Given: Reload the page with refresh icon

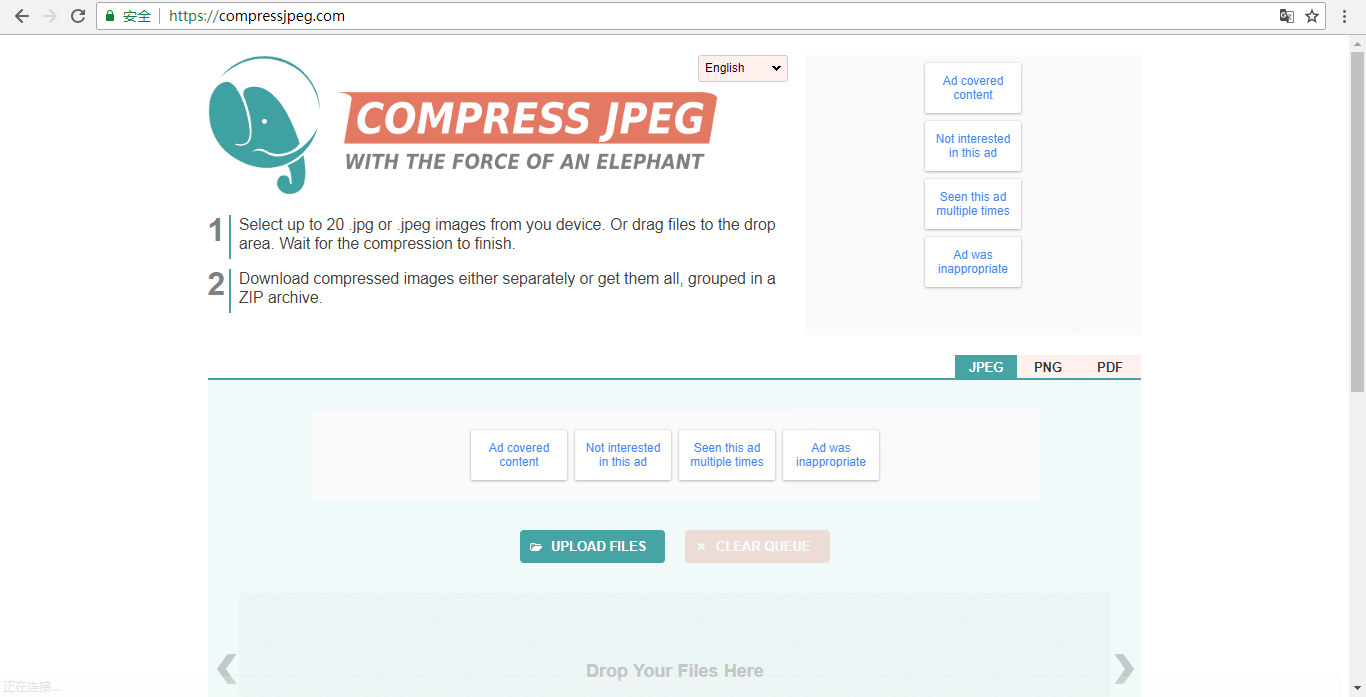Looking at the screenshot, I should [78, 16].
